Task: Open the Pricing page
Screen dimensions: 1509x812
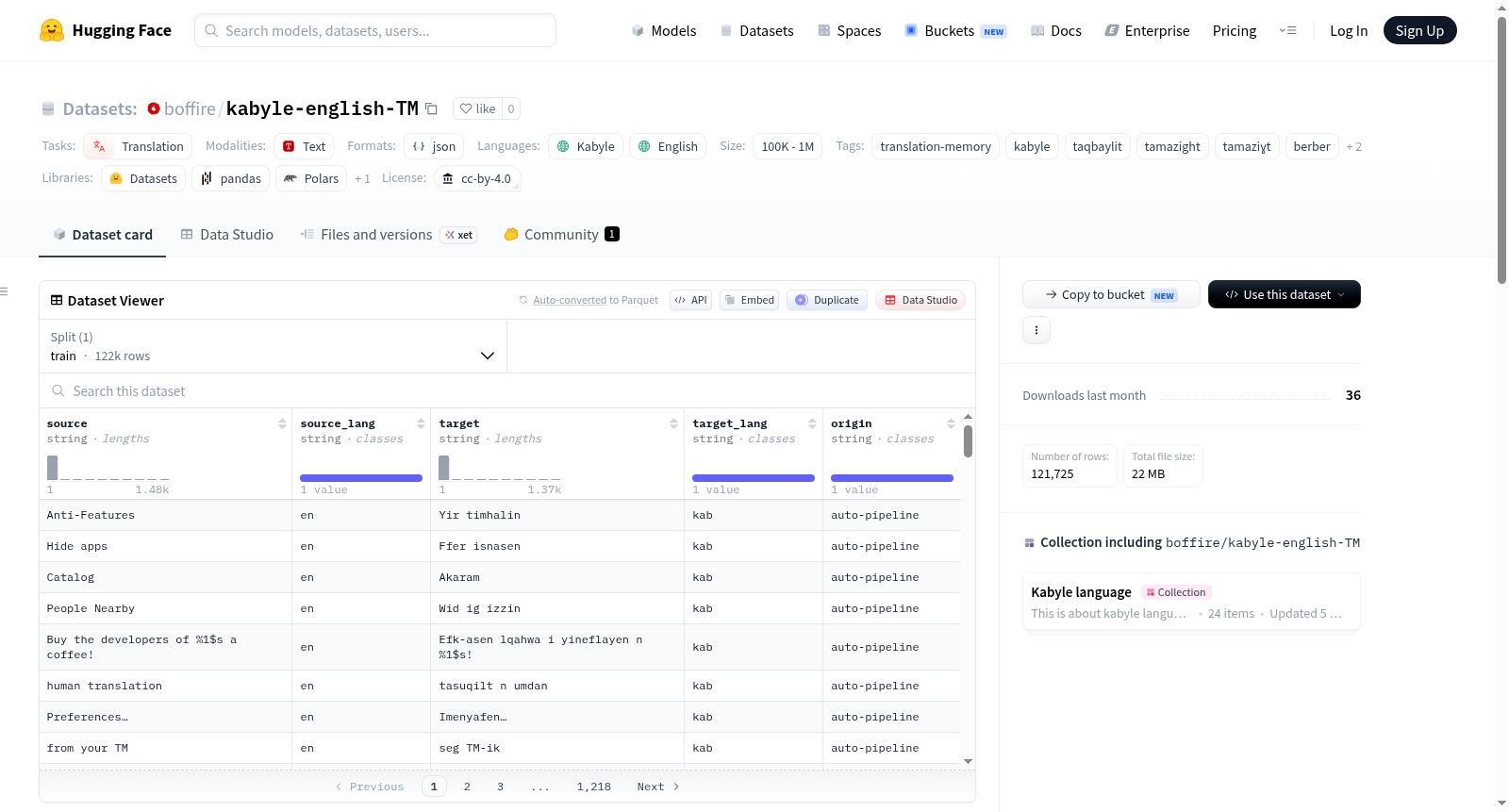Action: coord(1235,30)
